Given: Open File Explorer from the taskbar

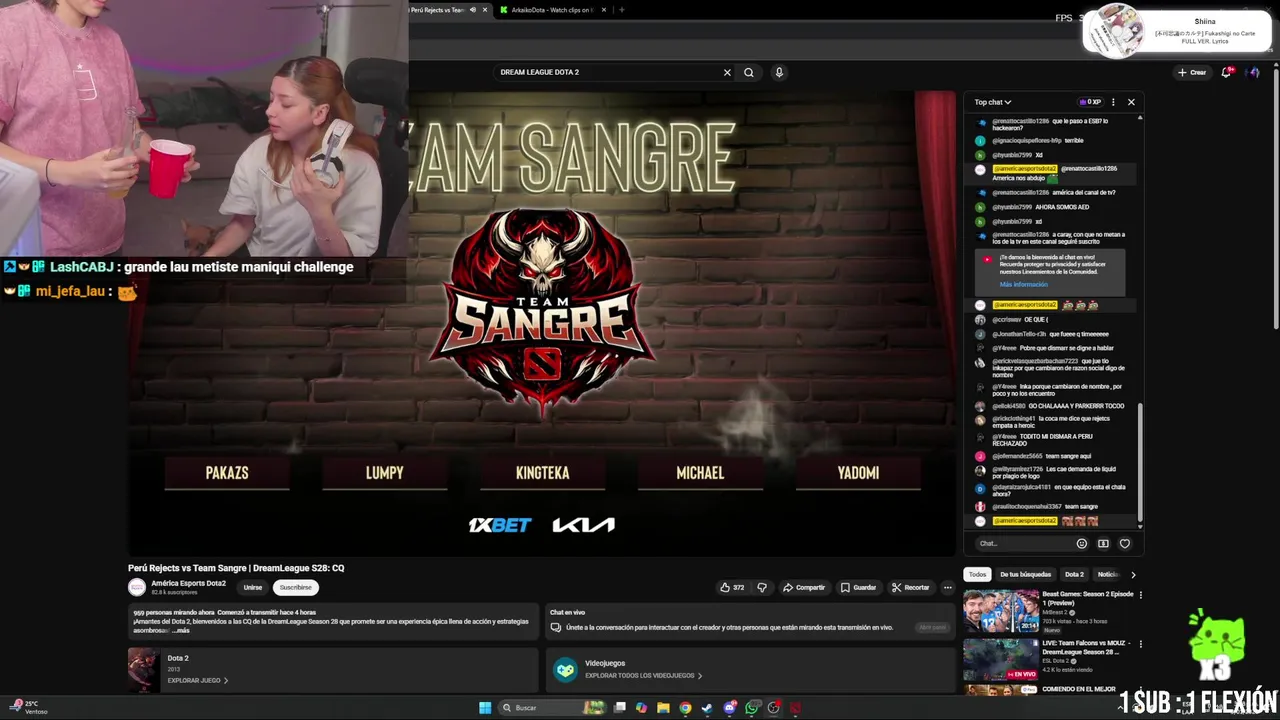Looking at the screenshot, I should (x=663, y=708).
